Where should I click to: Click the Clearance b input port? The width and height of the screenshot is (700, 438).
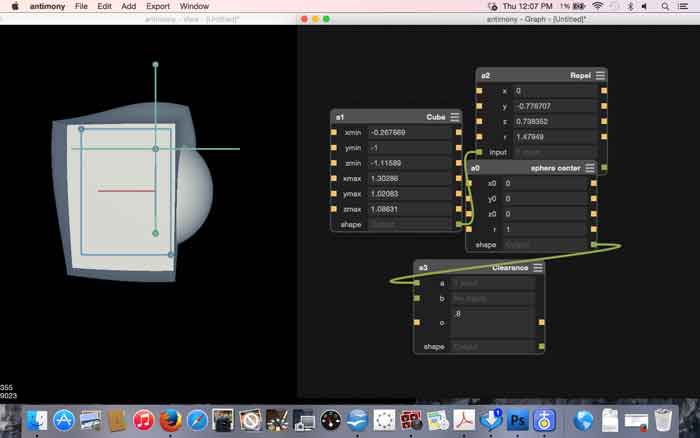417,298
